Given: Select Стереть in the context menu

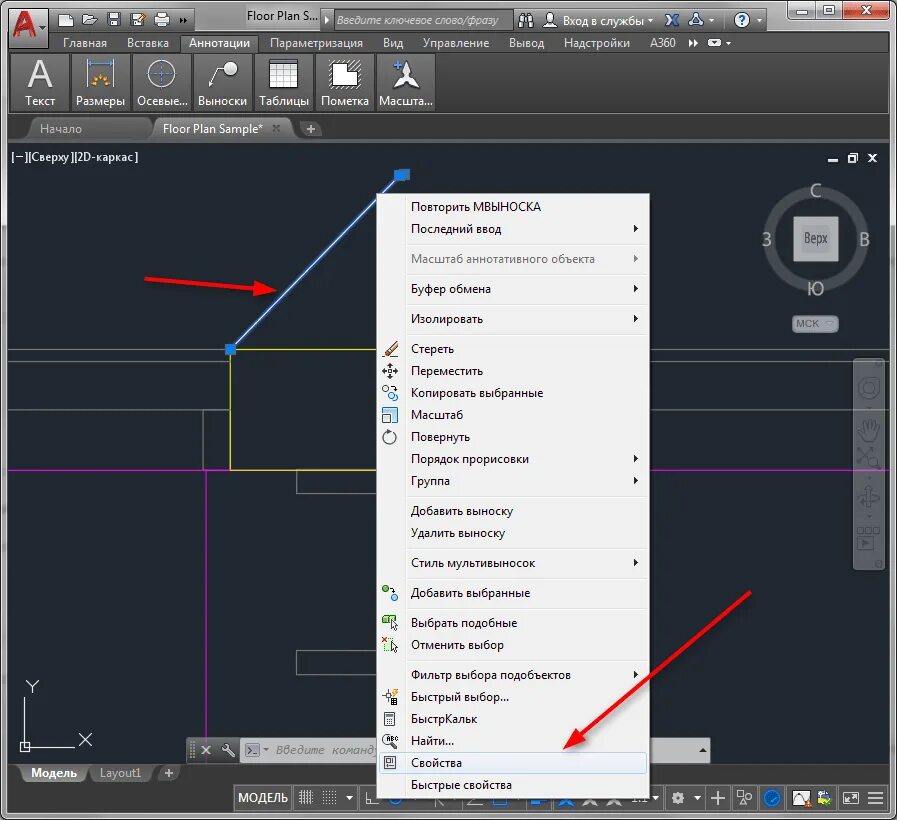Looking at the screenshot, I should 513,349.
